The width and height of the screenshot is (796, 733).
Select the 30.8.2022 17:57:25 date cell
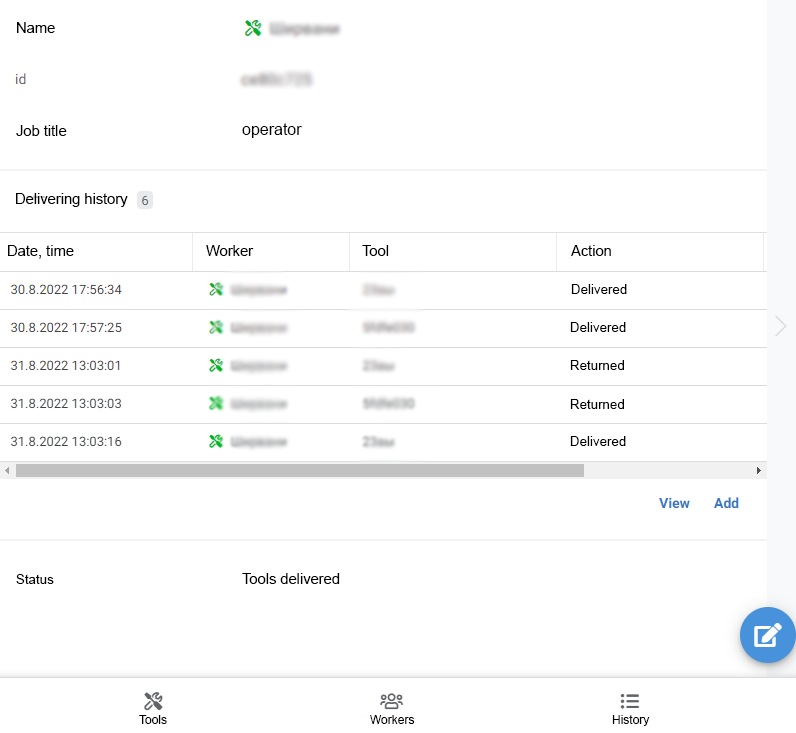point(66,328)
